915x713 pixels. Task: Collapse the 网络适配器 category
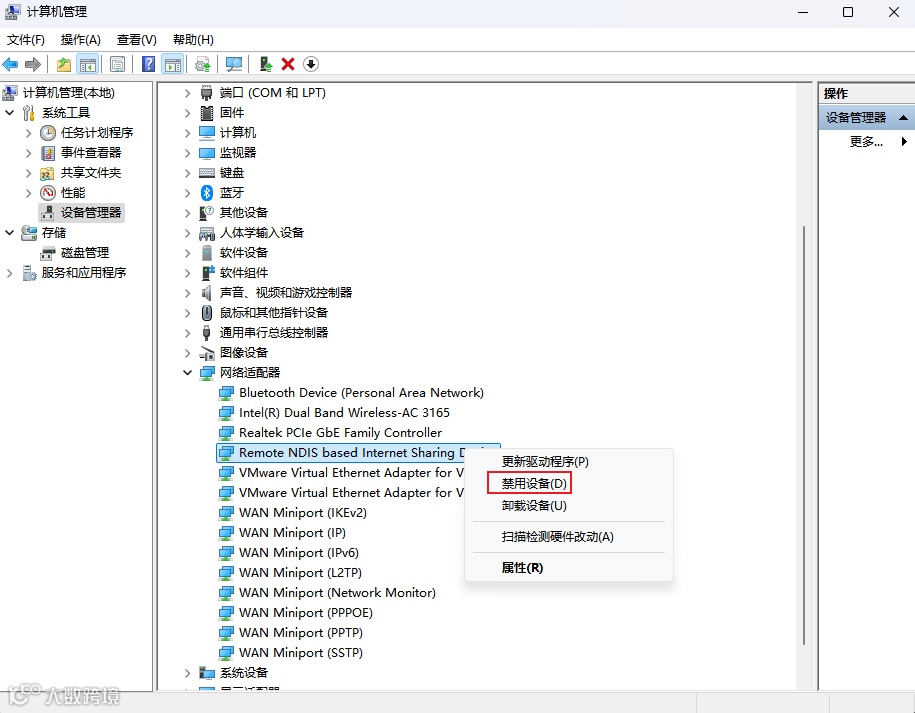(x=187, y=372)
